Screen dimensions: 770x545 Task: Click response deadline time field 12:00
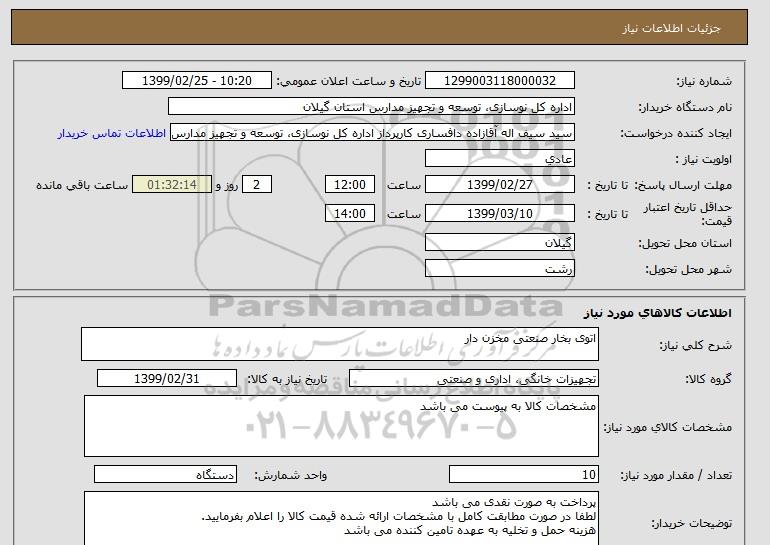coord(350,185)
